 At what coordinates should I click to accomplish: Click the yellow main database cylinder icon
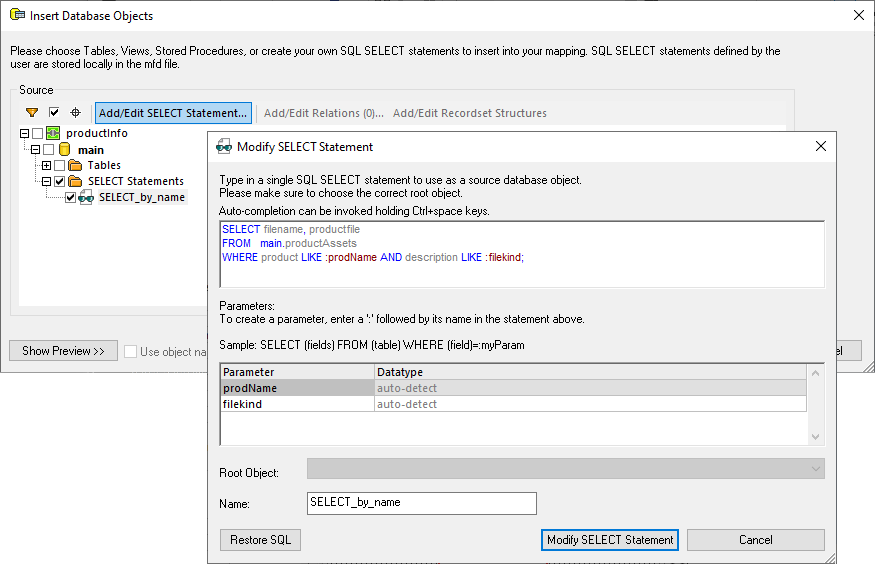pos(65,150)
